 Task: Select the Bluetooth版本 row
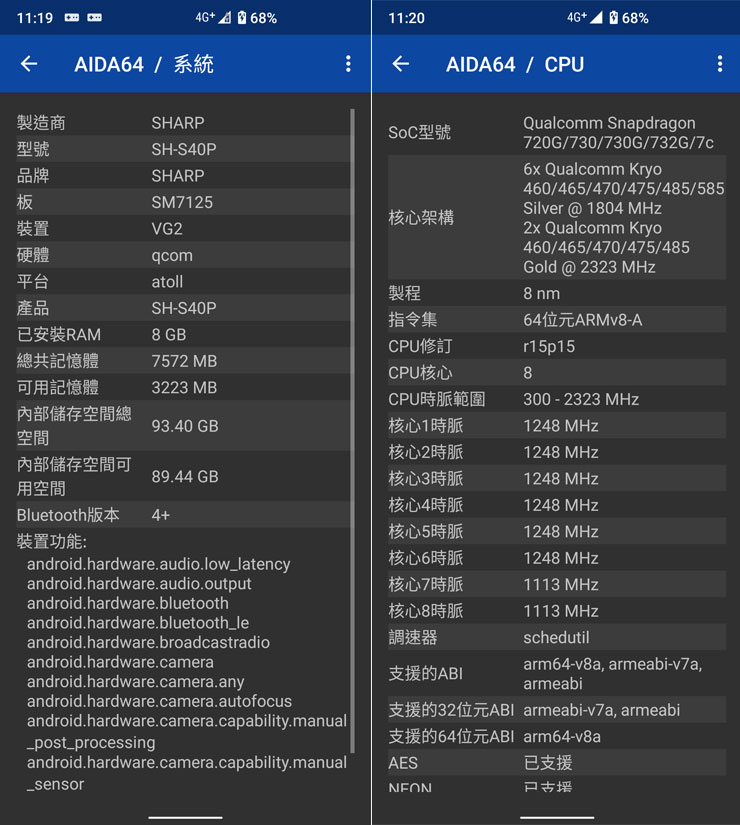point(180,515)
